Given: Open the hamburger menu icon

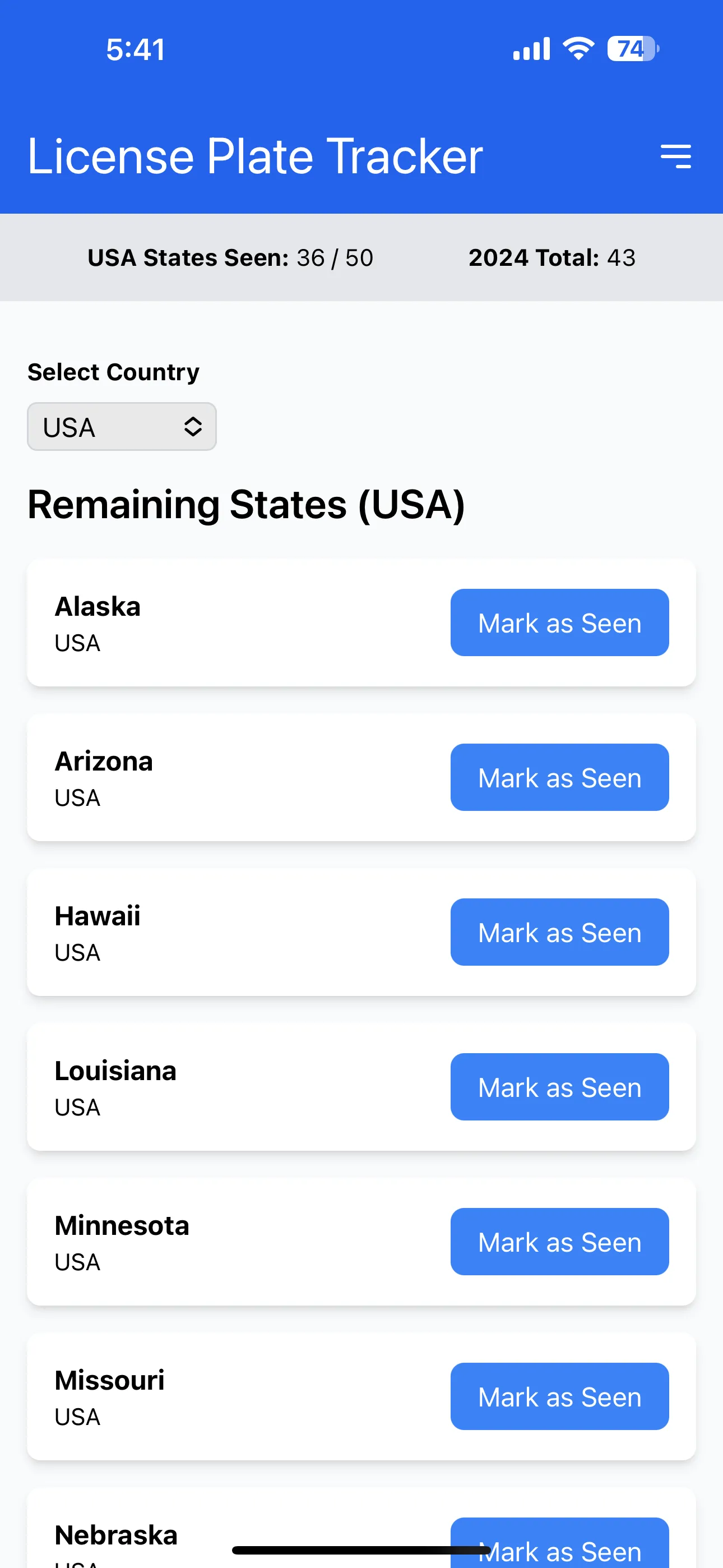Looking at the screenshot, I should [675, 156].
